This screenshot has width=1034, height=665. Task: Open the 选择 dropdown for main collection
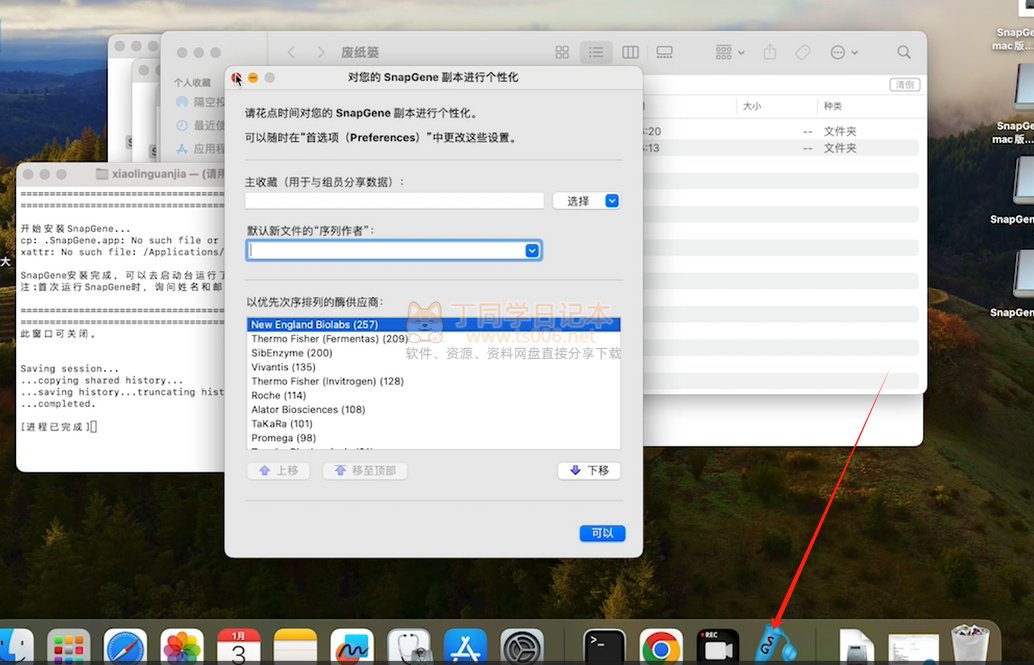coord(586,201)
